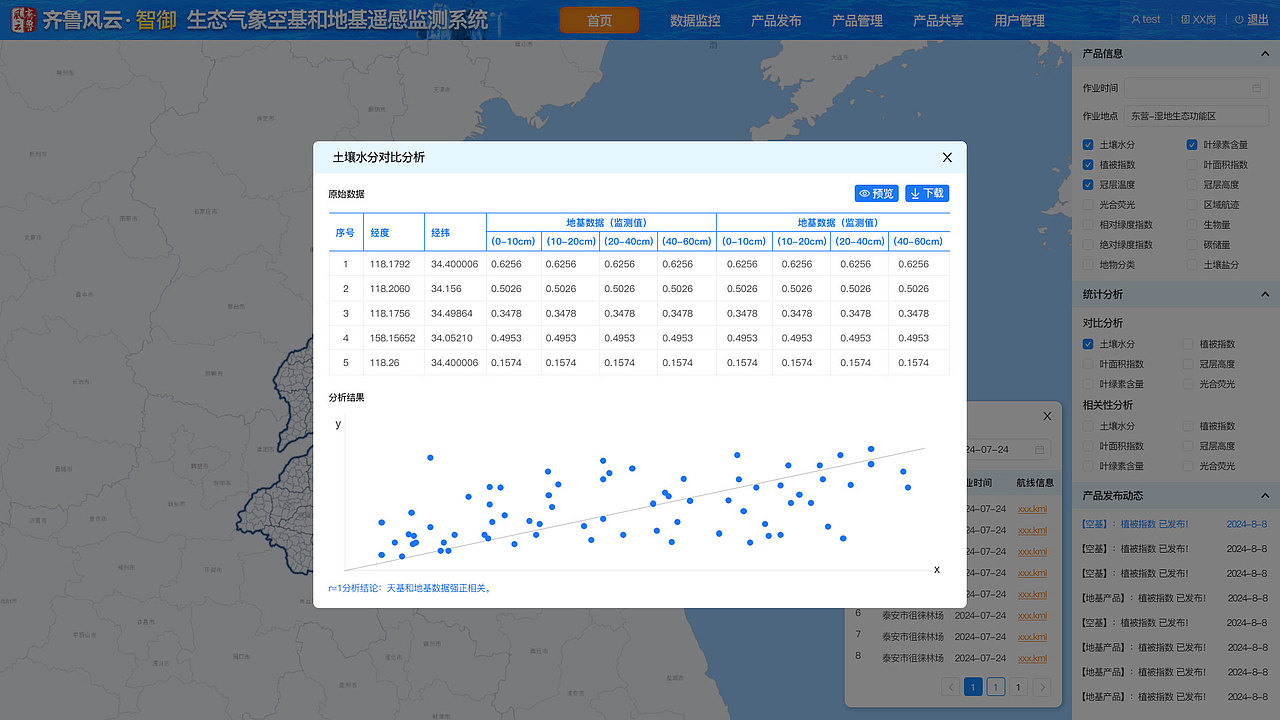The image size is (1280, 720).
Task: Check the 碳储量 checkbox
Action: (1192, 245)
